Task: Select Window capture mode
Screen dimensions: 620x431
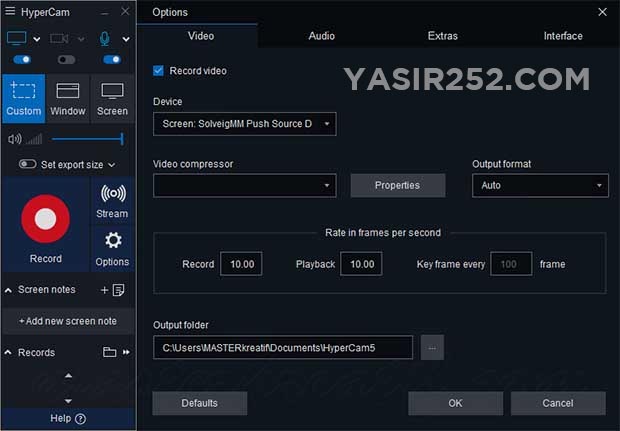Action: [68, 98]
